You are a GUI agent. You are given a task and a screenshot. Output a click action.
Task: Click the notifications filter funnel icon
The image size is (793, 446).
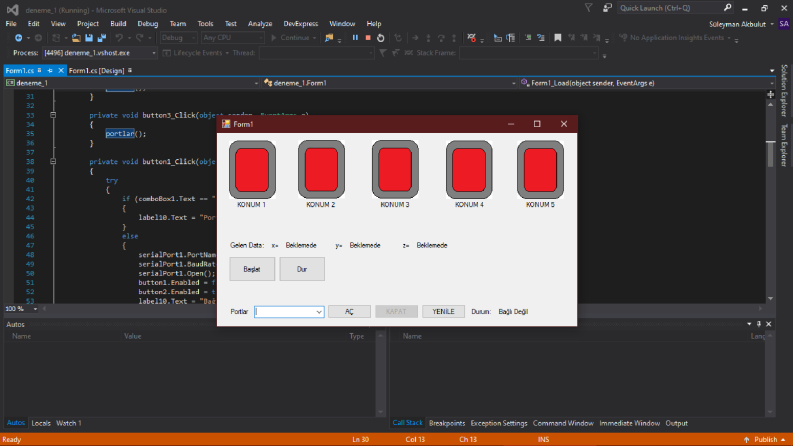[x=589, y=8]
